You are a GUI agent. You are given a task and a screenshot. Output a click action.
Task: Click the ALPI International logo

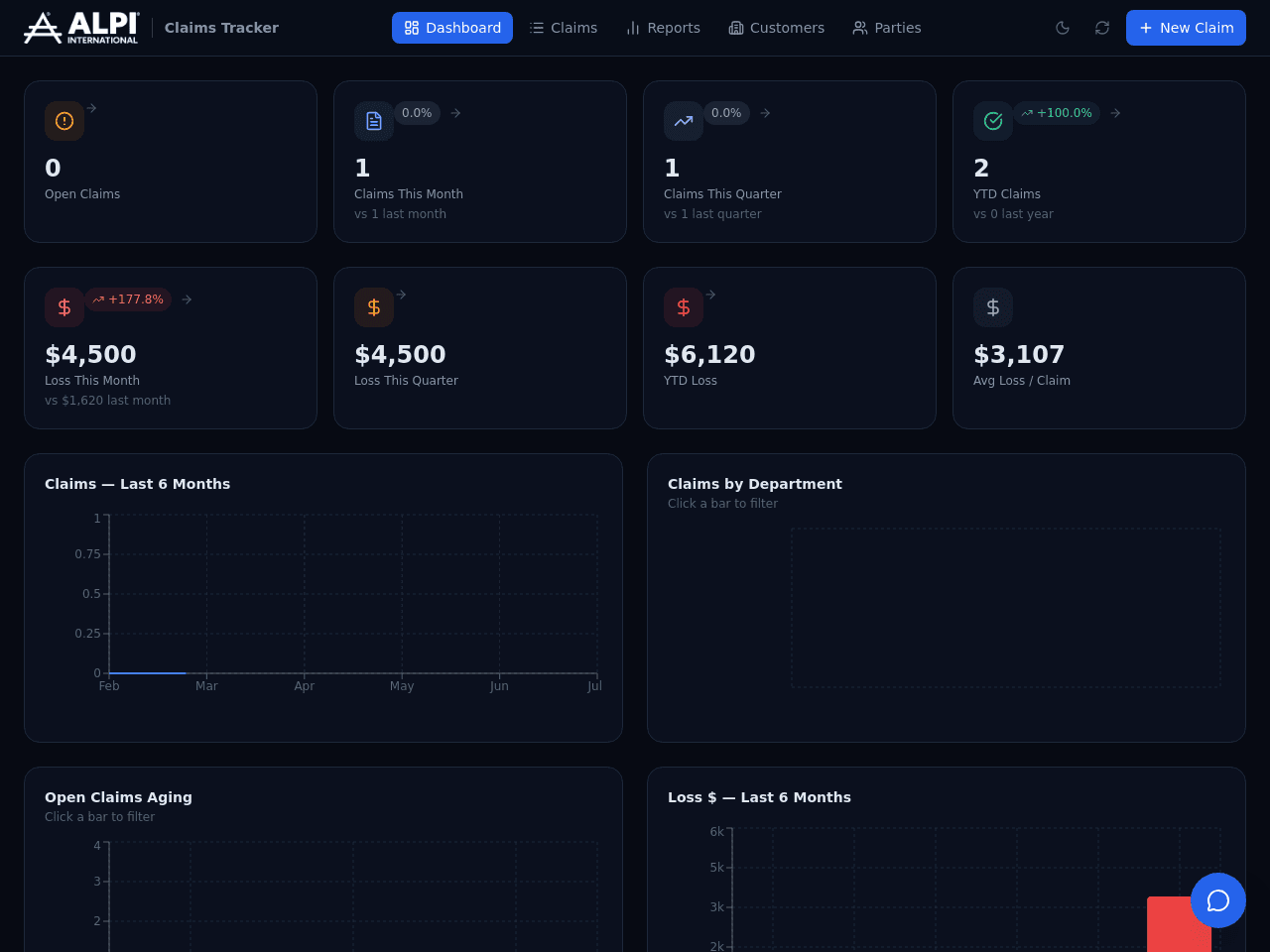click(81, 28)
